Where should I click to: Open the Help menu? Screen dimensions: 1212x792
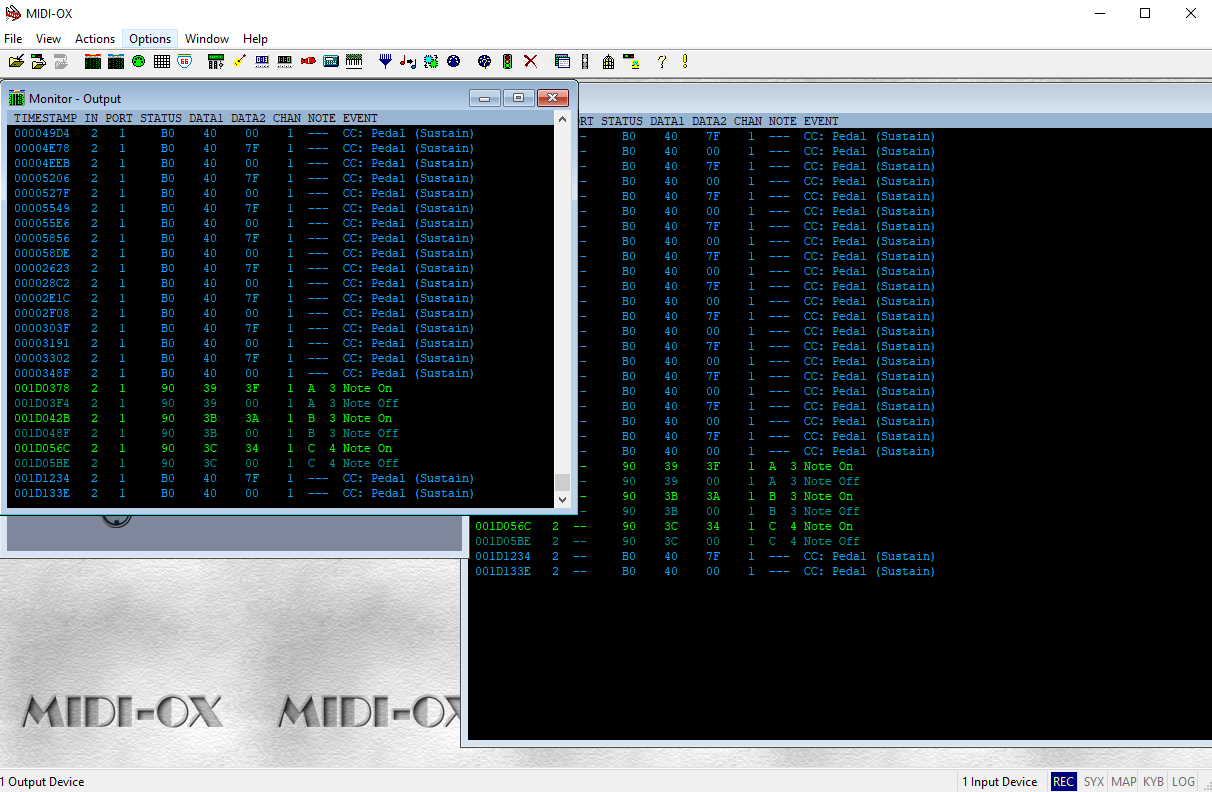click(x=255, y=39)
